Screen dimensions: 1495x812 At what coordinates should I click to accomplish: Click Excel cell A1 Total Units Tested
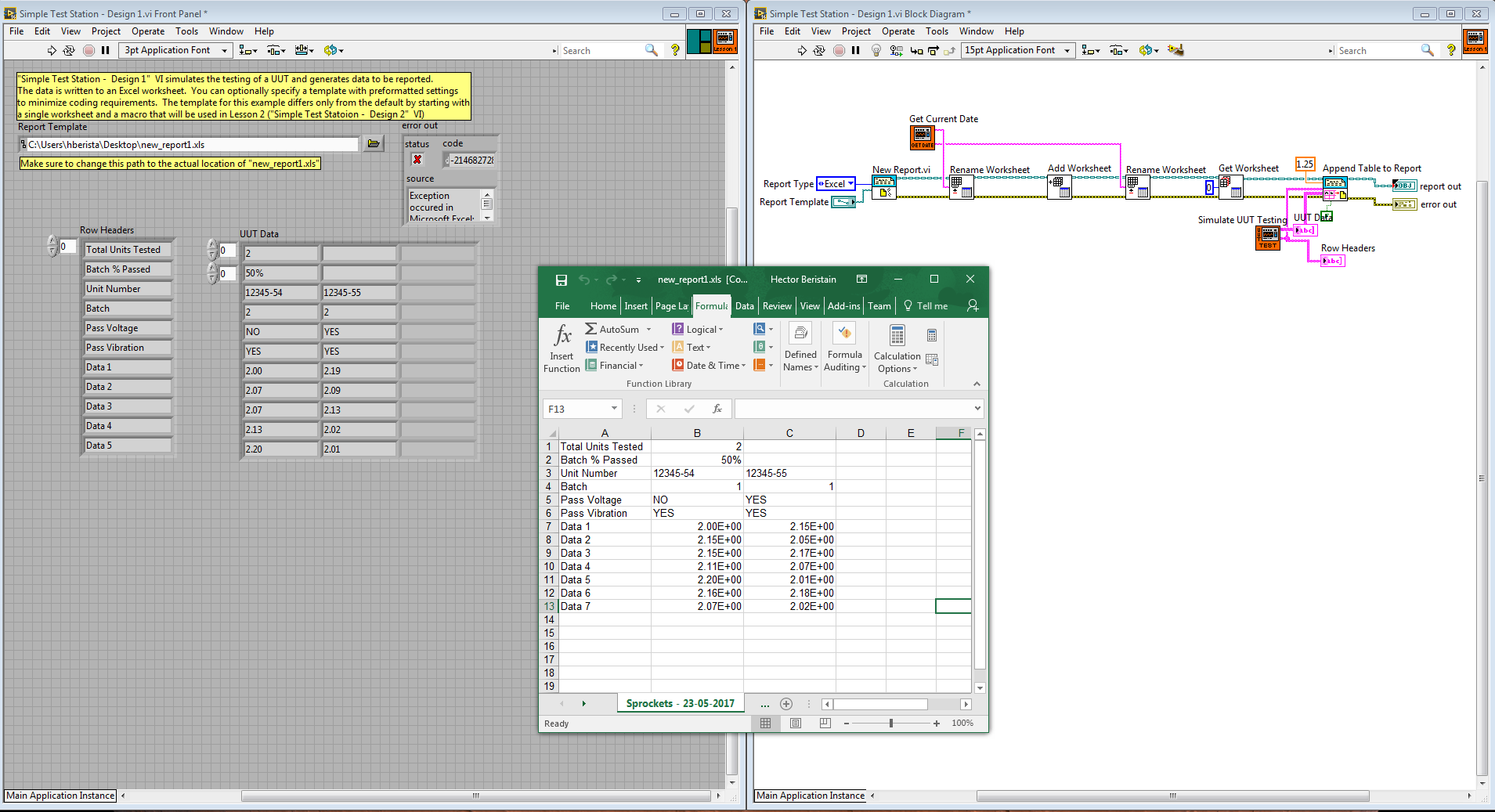605,446
